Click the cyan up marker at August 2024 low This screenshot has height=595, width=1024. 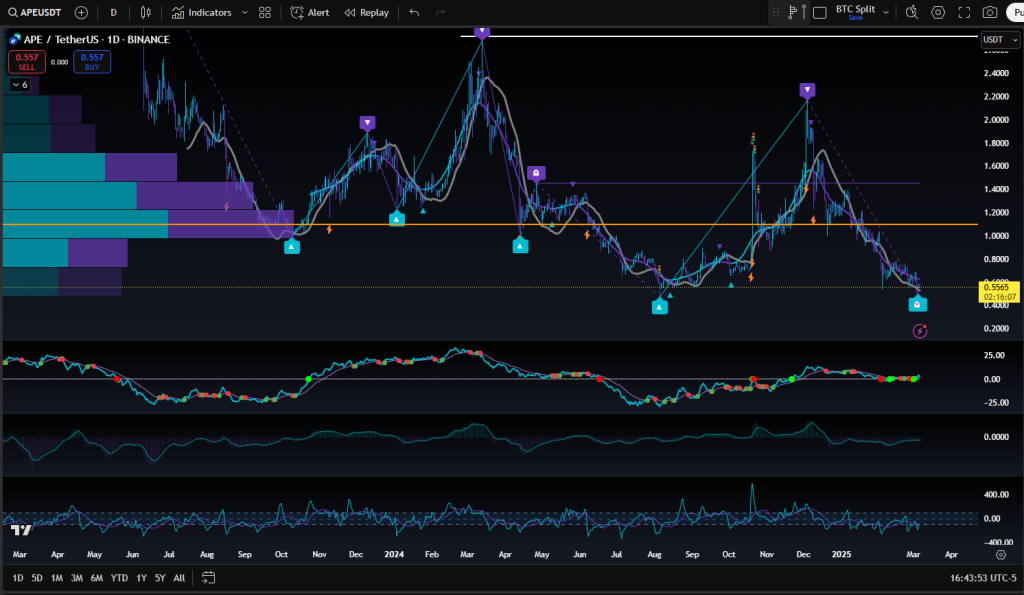(x=660, y=306)
